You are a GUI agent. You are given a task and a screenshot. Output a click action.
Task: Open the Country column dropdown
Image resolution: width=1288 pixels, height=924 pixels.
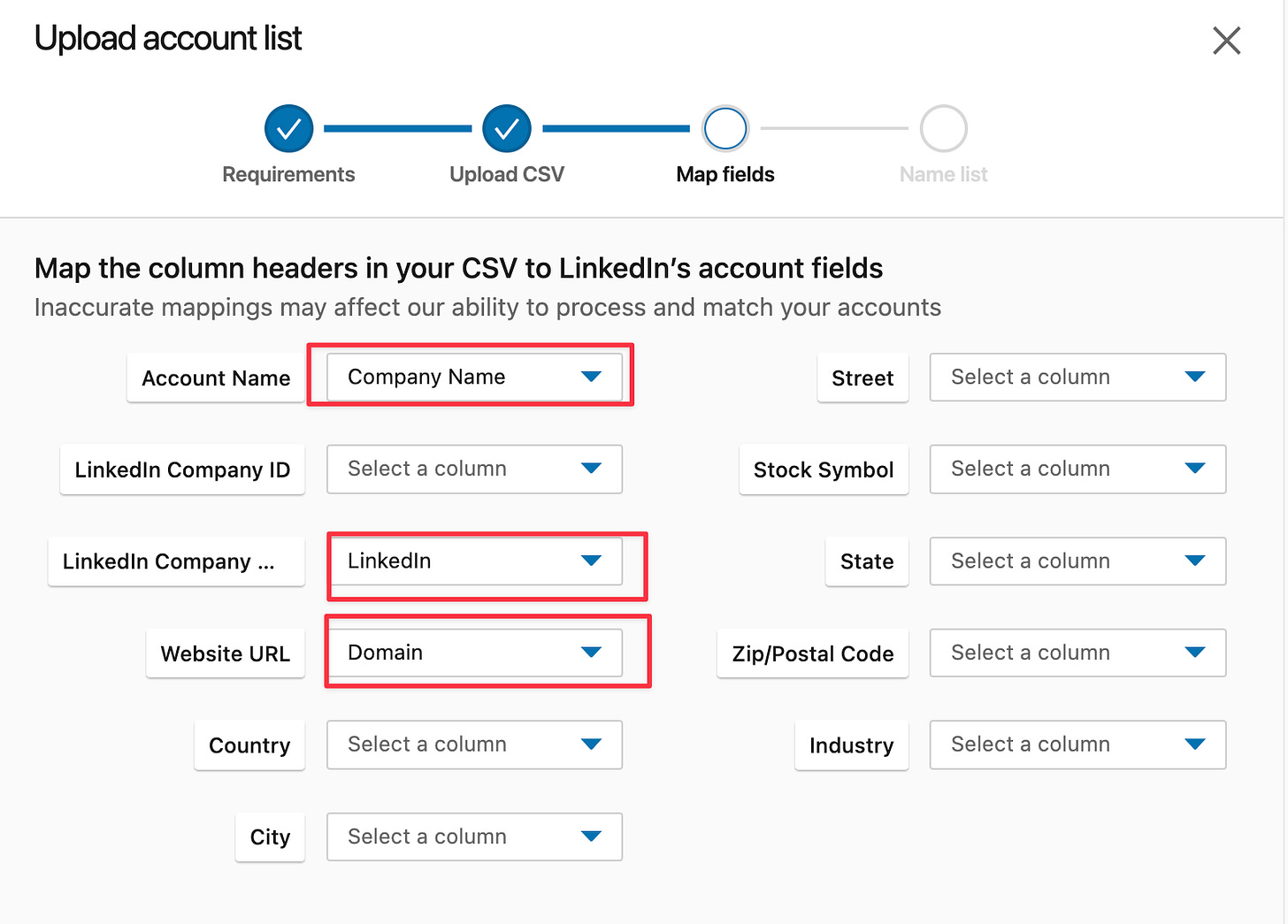pyautogui.click(x=474, y=745)
